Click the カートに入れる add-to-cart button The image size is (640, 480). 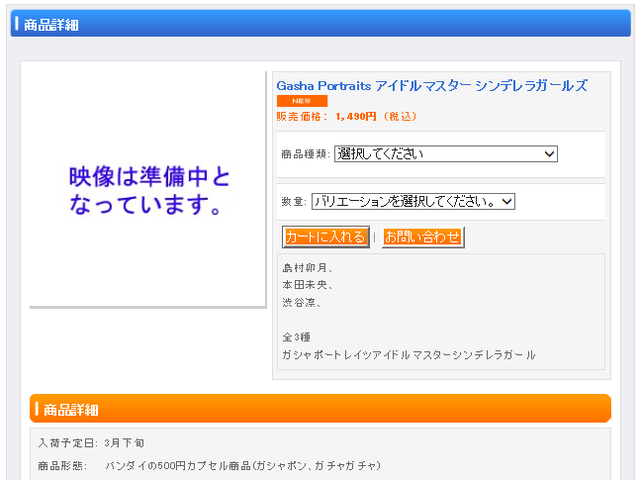pyautogui.click(x=326, y=237)
